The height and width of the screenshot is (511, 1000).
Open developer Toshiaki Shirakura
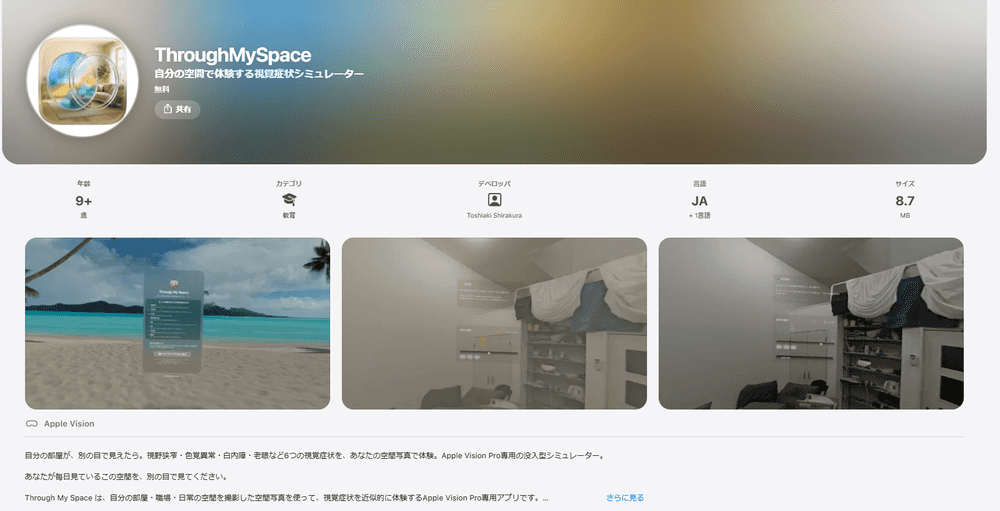[x=494, y=216]
